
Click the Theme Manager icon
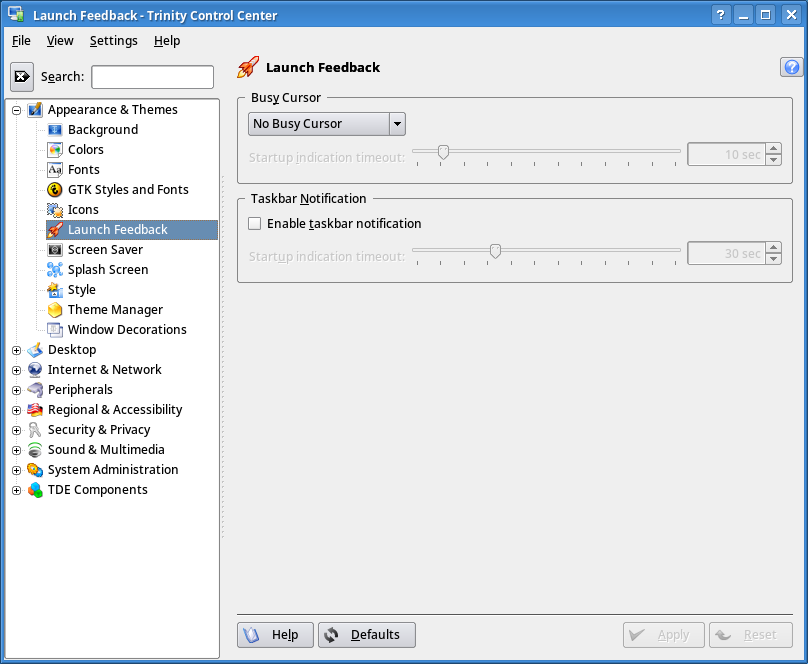[x=54, y=310]
